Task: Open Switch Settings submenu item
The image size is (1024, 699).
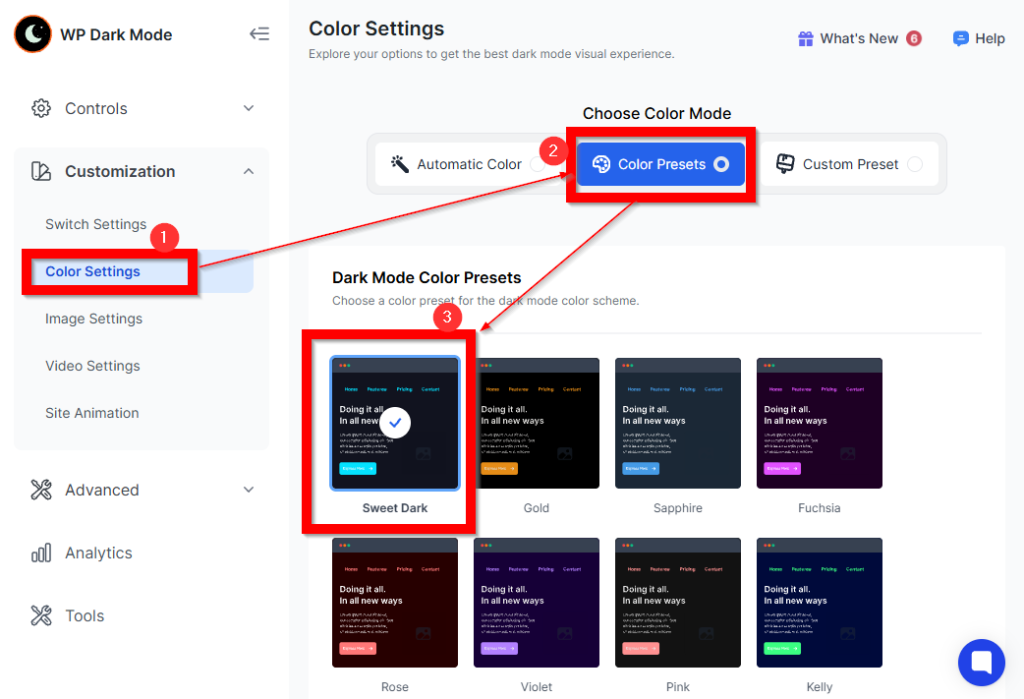Action: pos(95,224)
